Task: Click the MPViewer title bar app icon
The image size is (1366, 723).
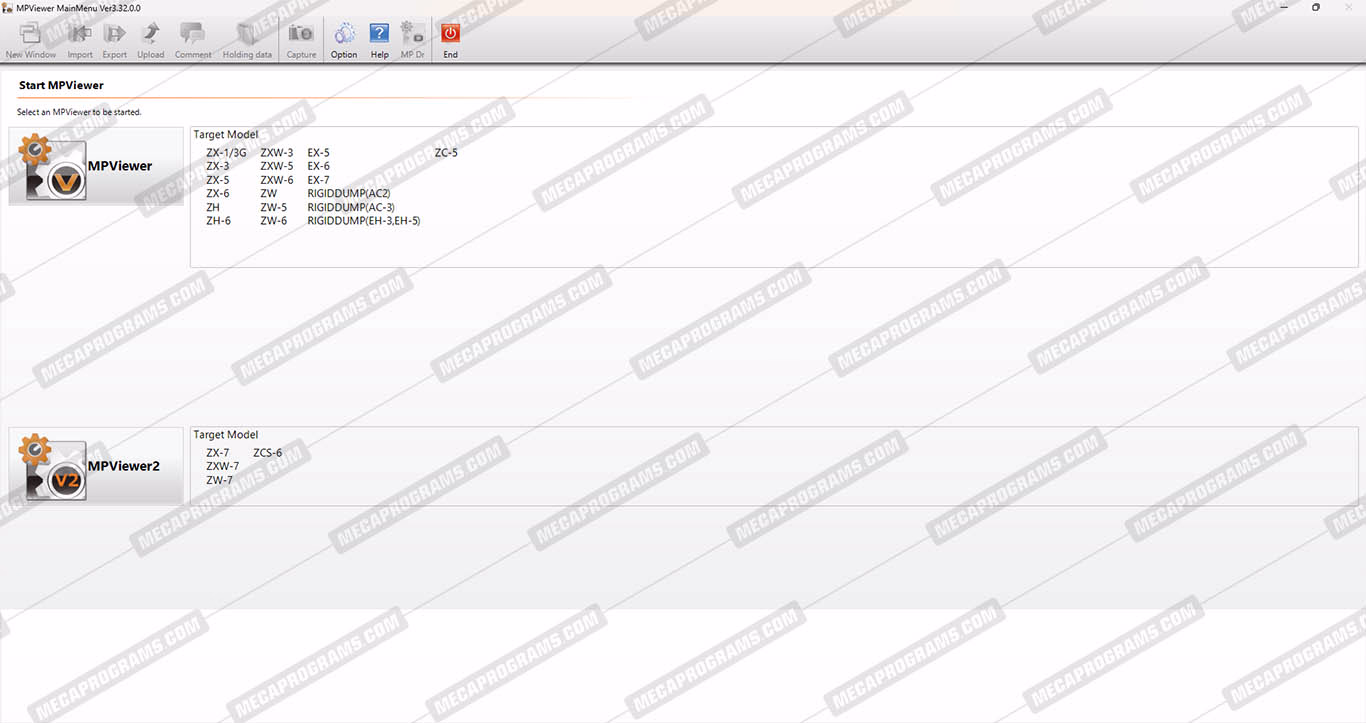Action: click(x=8, y=8)
